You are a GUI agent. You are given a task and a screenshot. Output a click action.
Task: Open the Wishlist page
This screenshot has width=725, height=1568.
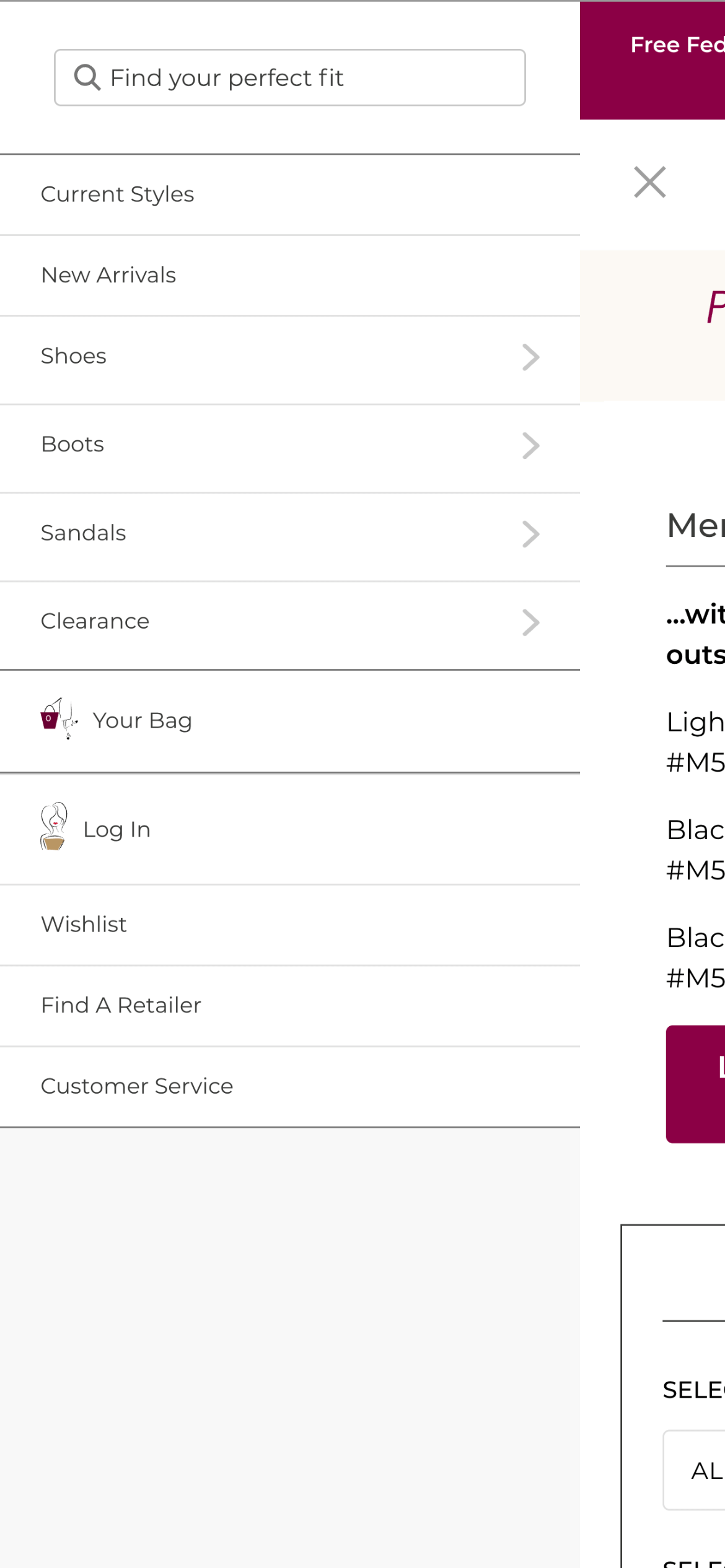point(84,924)
